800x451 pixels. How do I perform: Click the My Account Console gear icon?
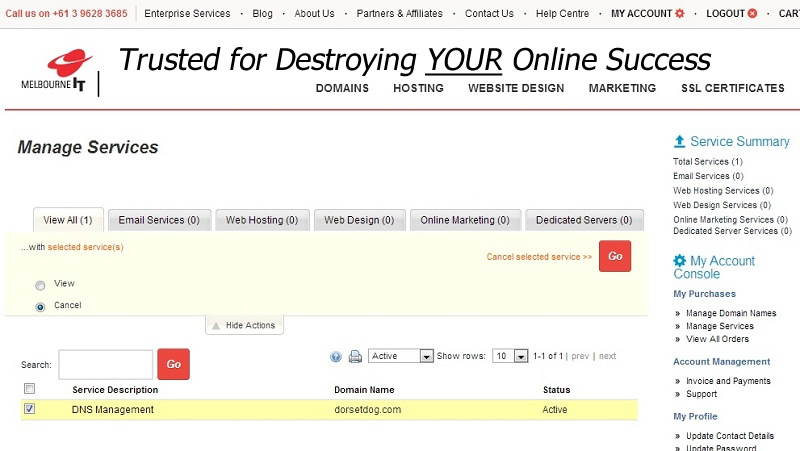680,260
